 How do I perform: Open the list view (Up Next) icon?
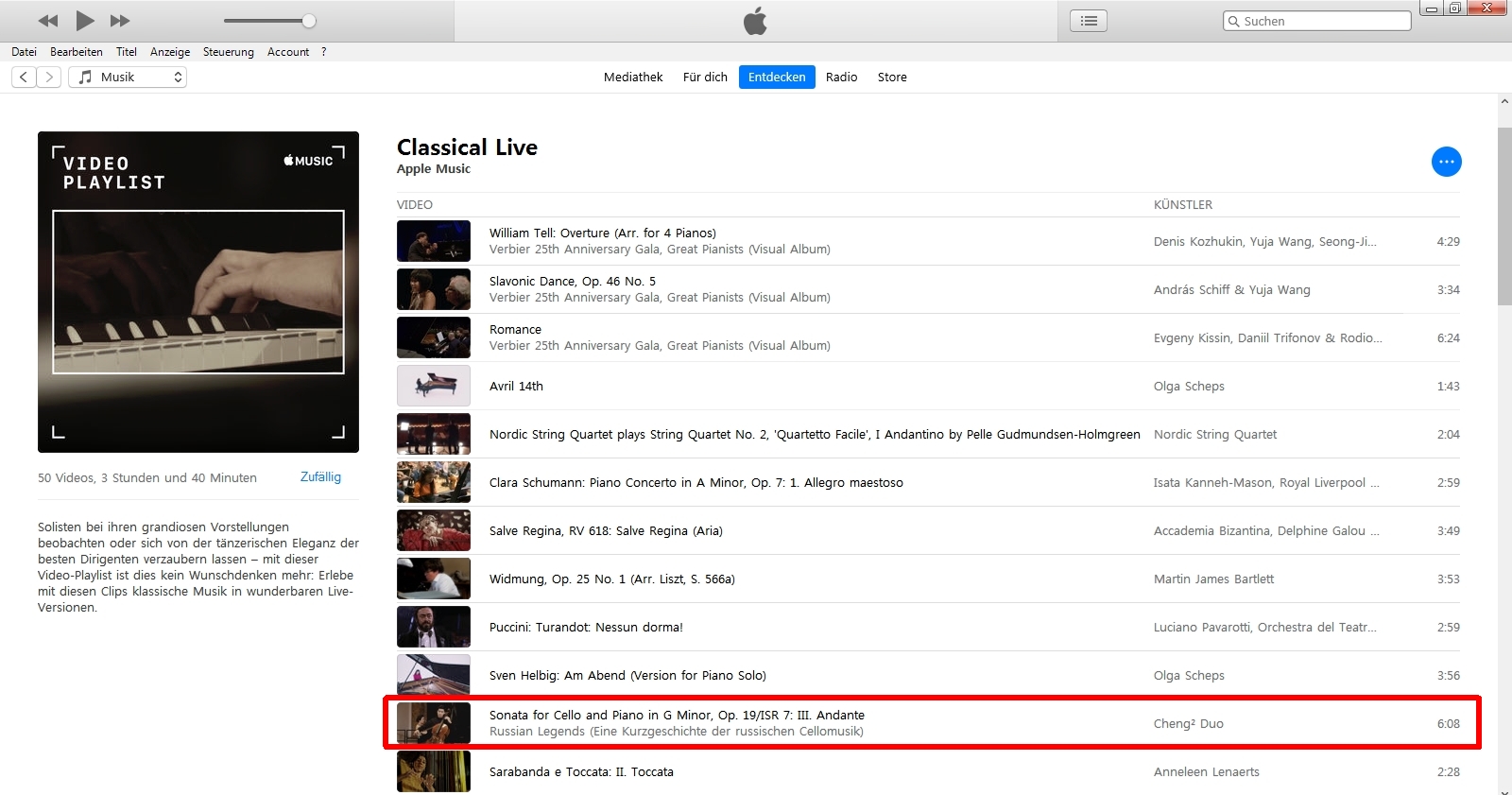(1089, 21)
